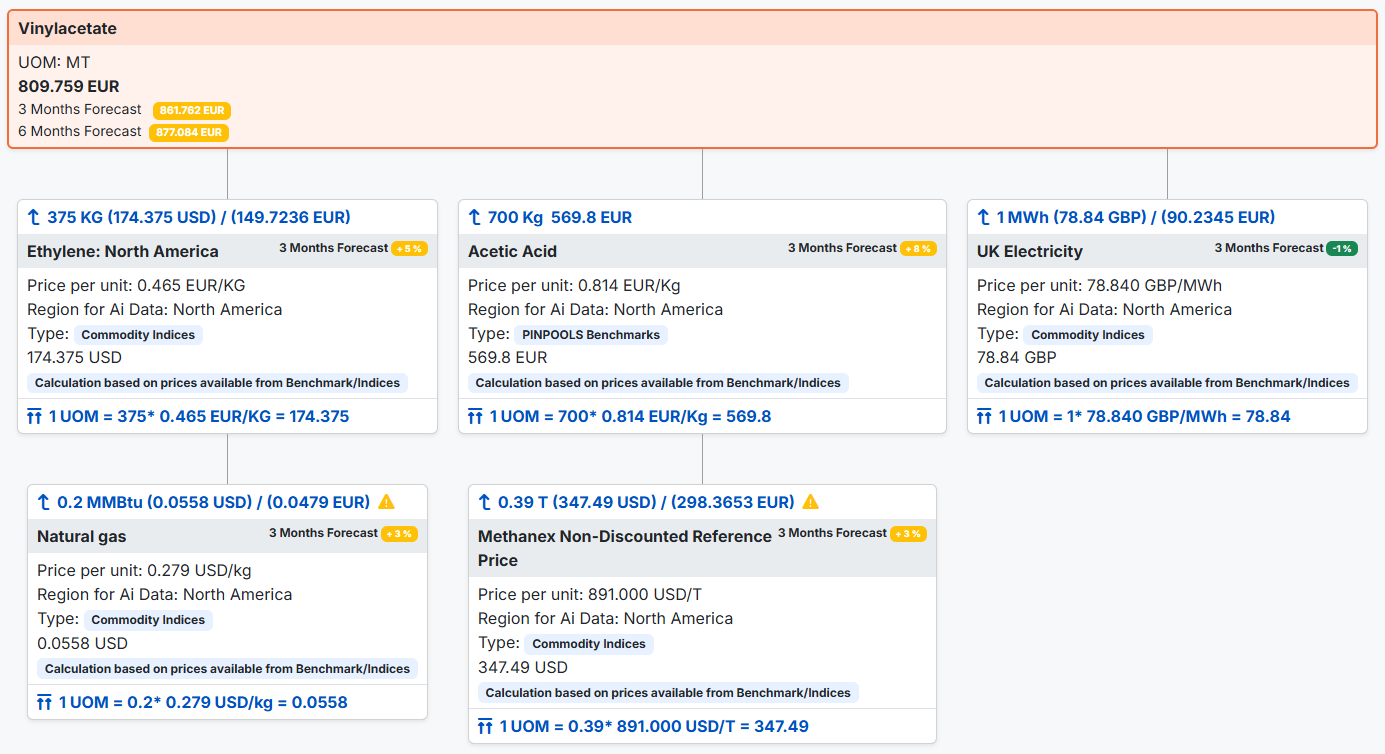1385x754 pixels.
Task: Click the -1% forecast badge on UK Electricity
Action: 1342,248
